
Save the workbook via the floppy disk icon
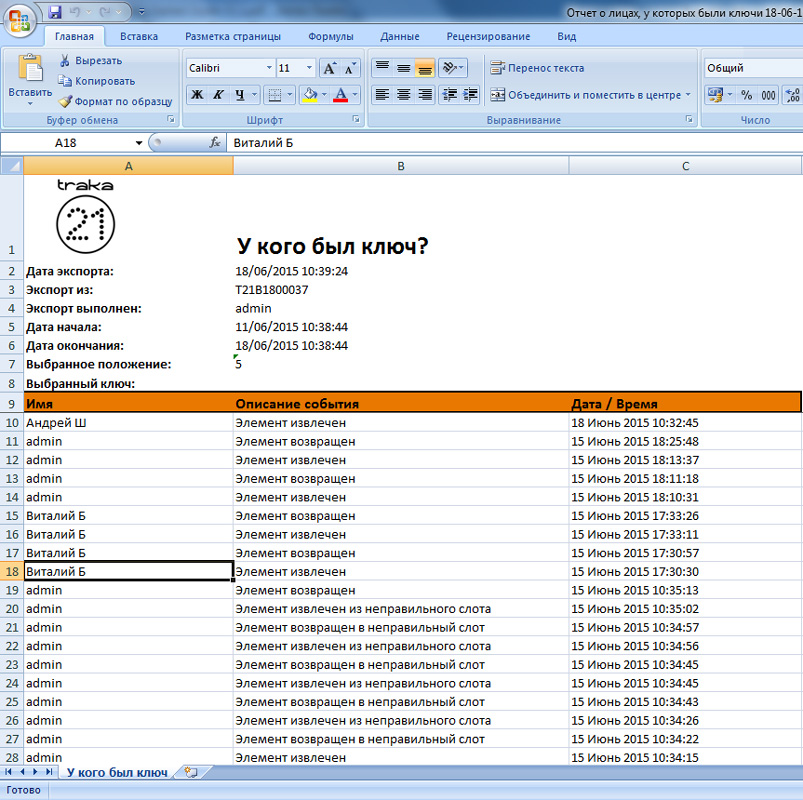(55, 12)
